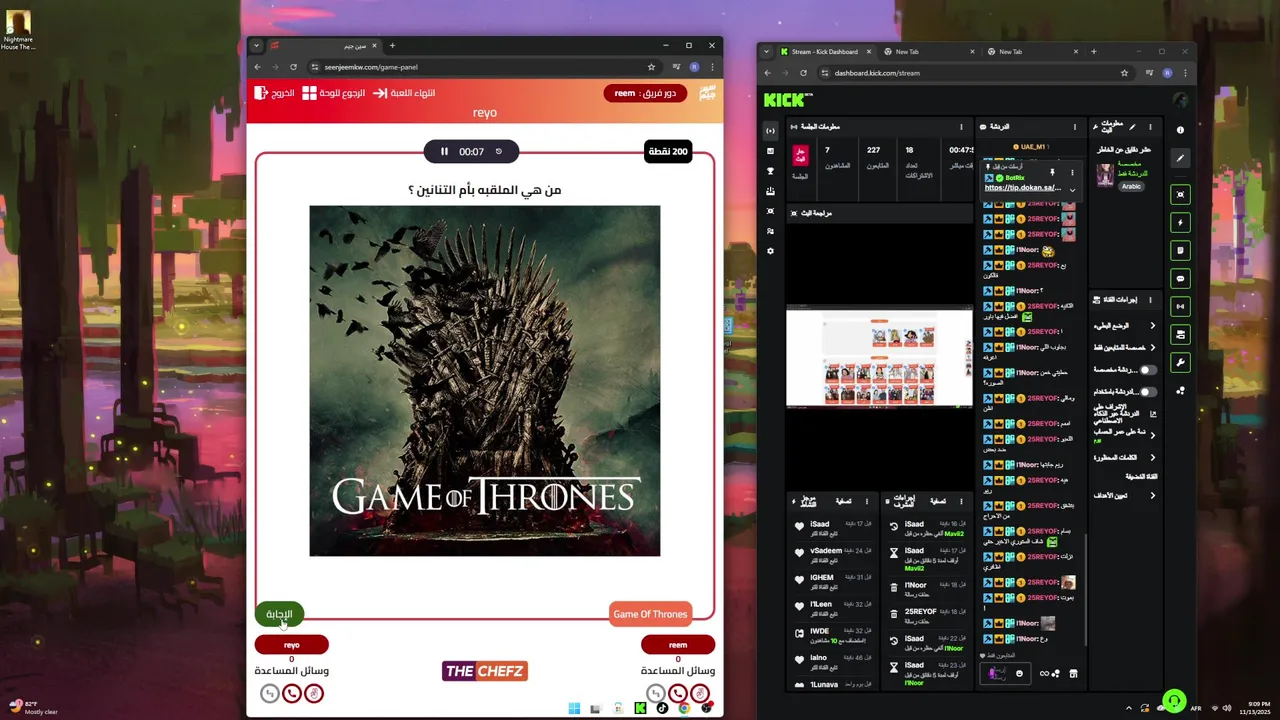This screenshot has width=1280, height=720.
Task: Return to the board via الرجوع للوحة
Action: coord(334,93)
